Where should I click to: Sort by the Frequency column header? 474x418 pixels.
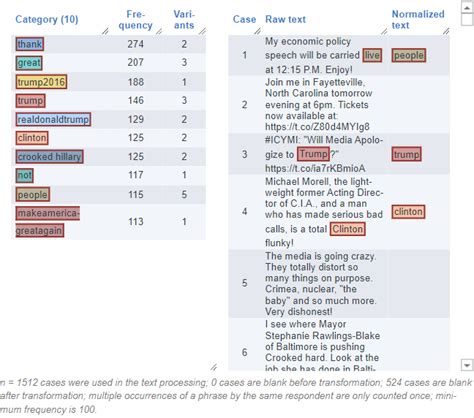click(135, 20)
